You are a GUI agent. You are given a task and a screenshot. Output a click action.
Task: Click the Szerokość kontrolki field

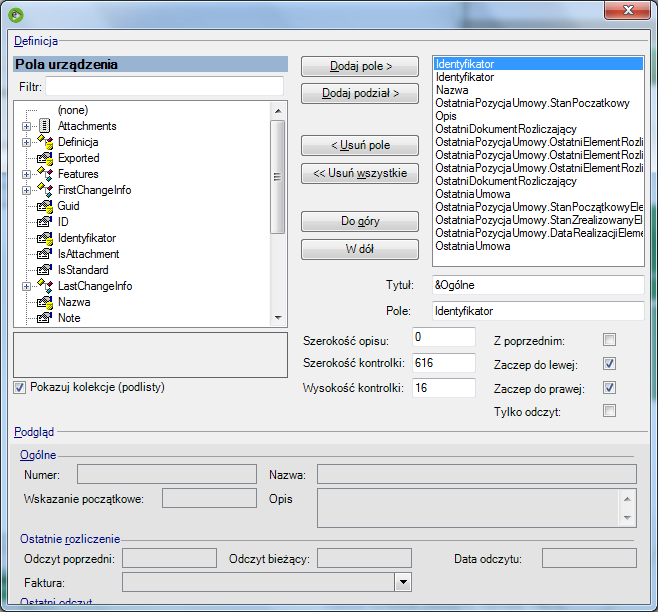444,363
